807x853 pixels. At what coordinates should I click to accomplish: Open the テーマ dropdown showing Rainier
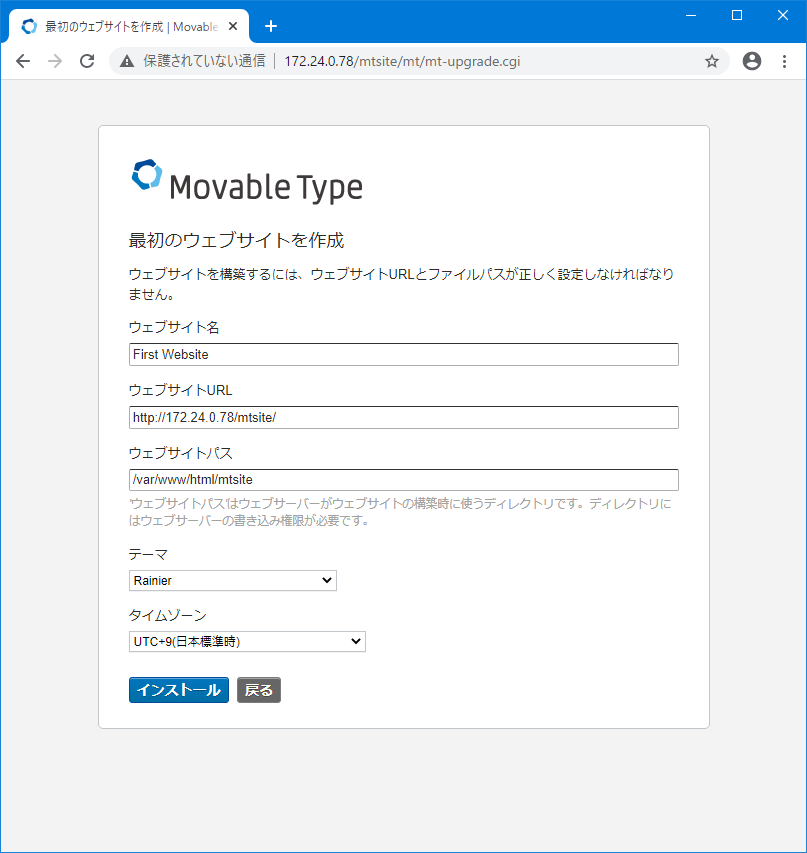(x=232, y=580)
